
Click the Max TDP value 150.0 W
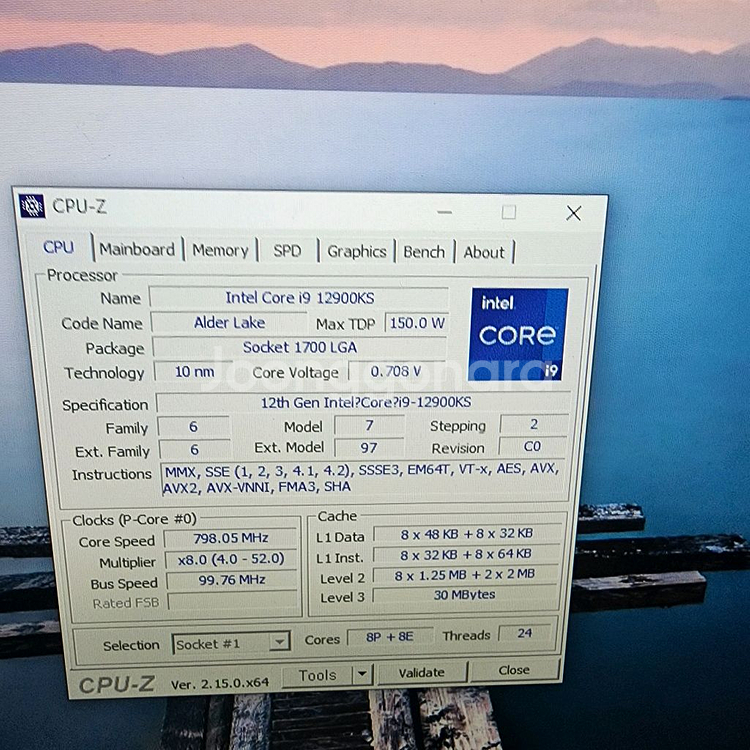pos(417,323)
